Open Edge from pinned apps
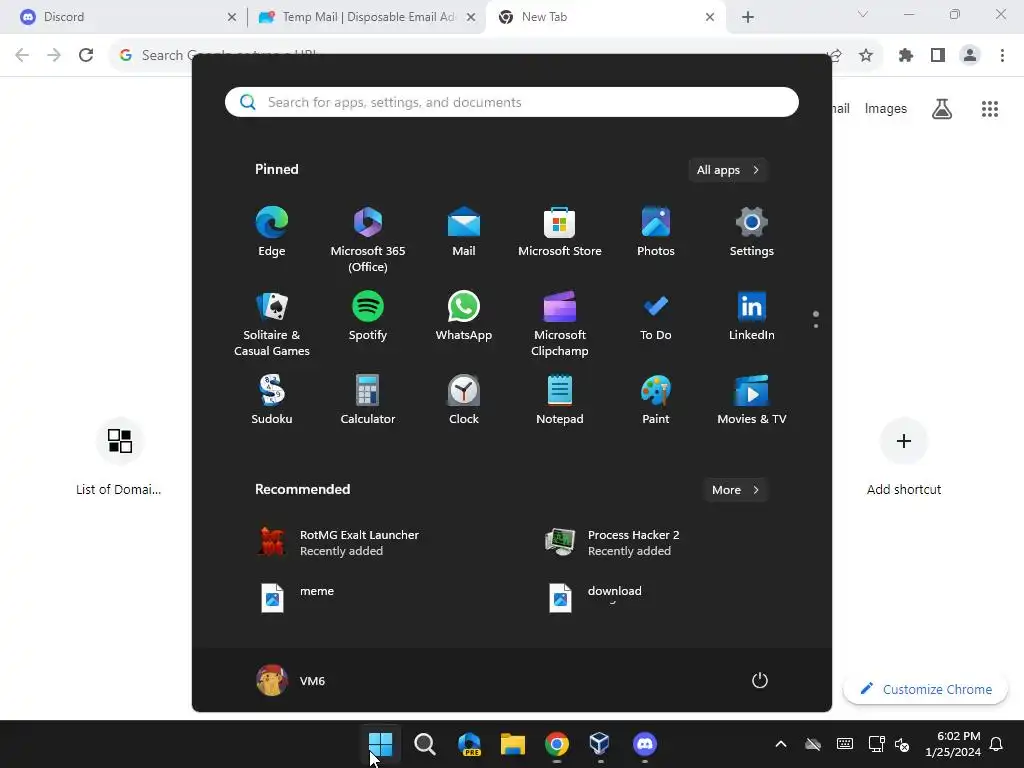This screenshot has height=768, width=1024. pyautogui.click(x=272, y=232)
